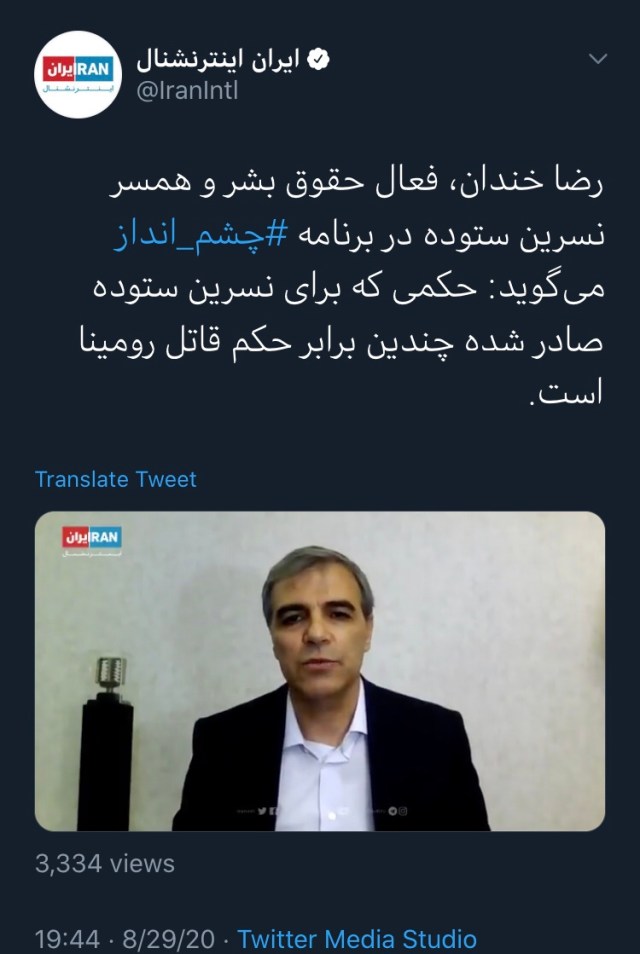Click the 19:44 · 8/29/20 timestamp
The height and width of the screenshot is (954, 640).
pyautogui.click(x=125, y=939)
